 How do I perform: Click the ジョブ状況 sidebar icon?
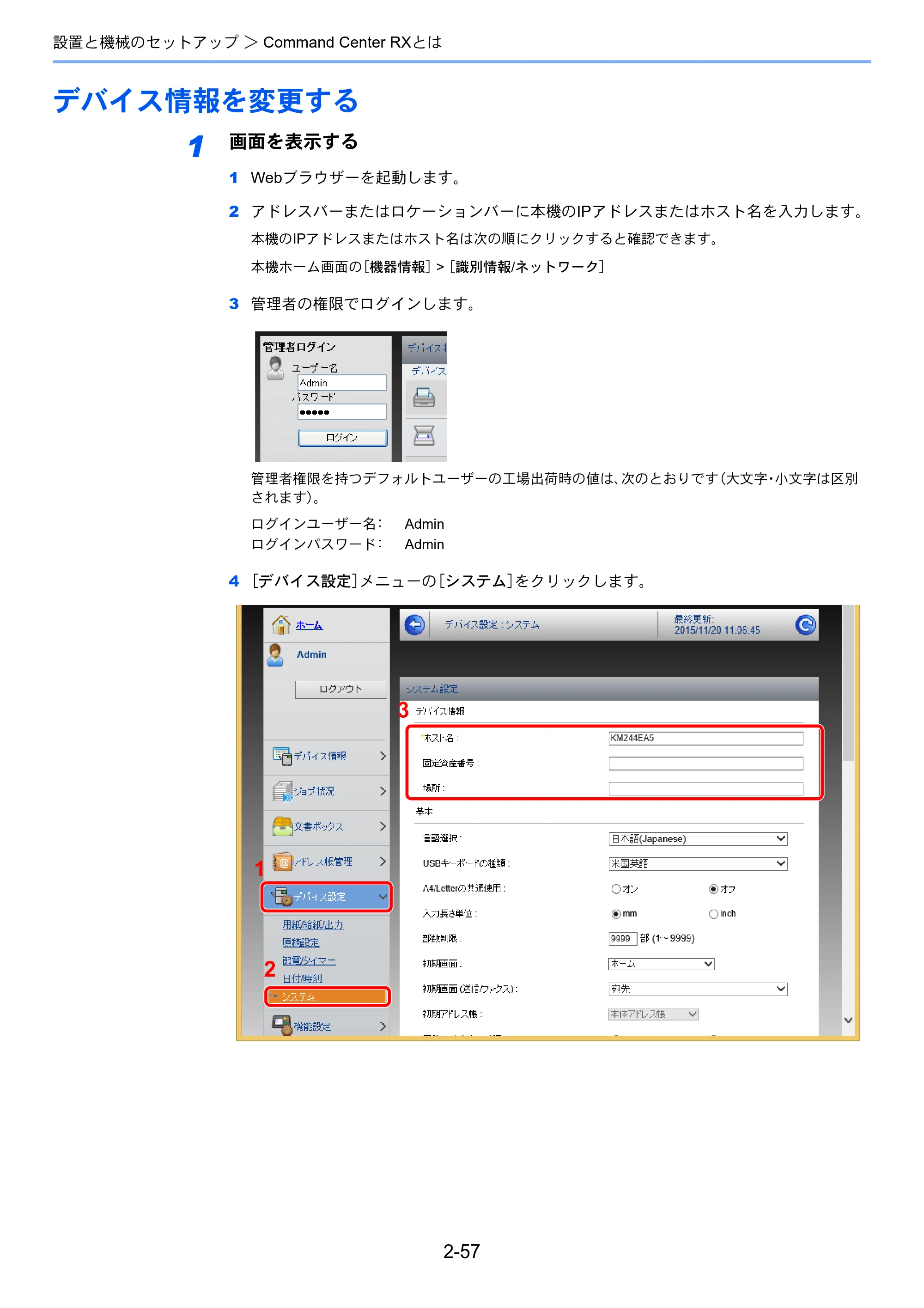click(x=282, y=791)
